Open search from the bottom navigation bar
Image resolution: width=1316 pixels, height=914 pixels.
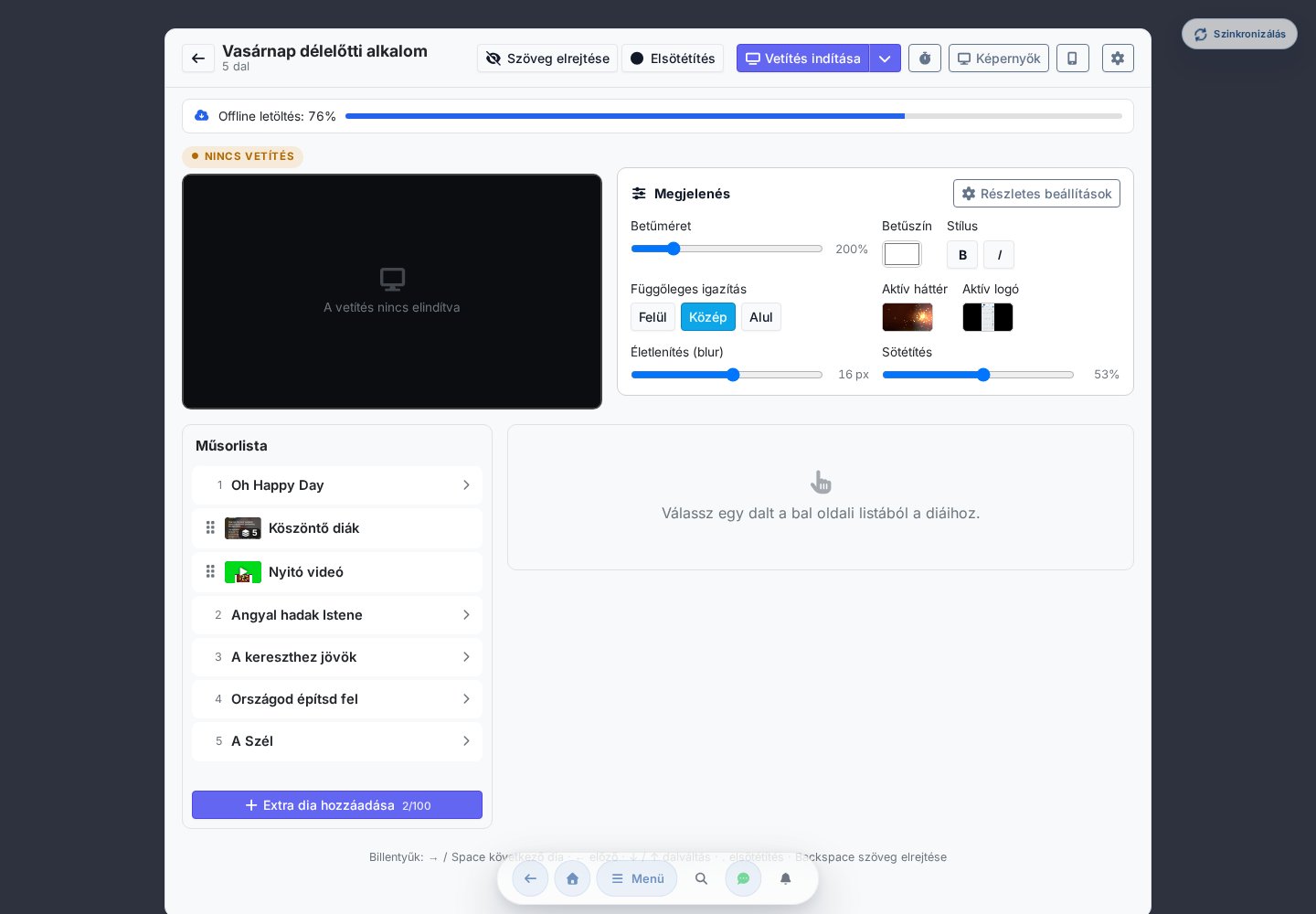[702, 878]
